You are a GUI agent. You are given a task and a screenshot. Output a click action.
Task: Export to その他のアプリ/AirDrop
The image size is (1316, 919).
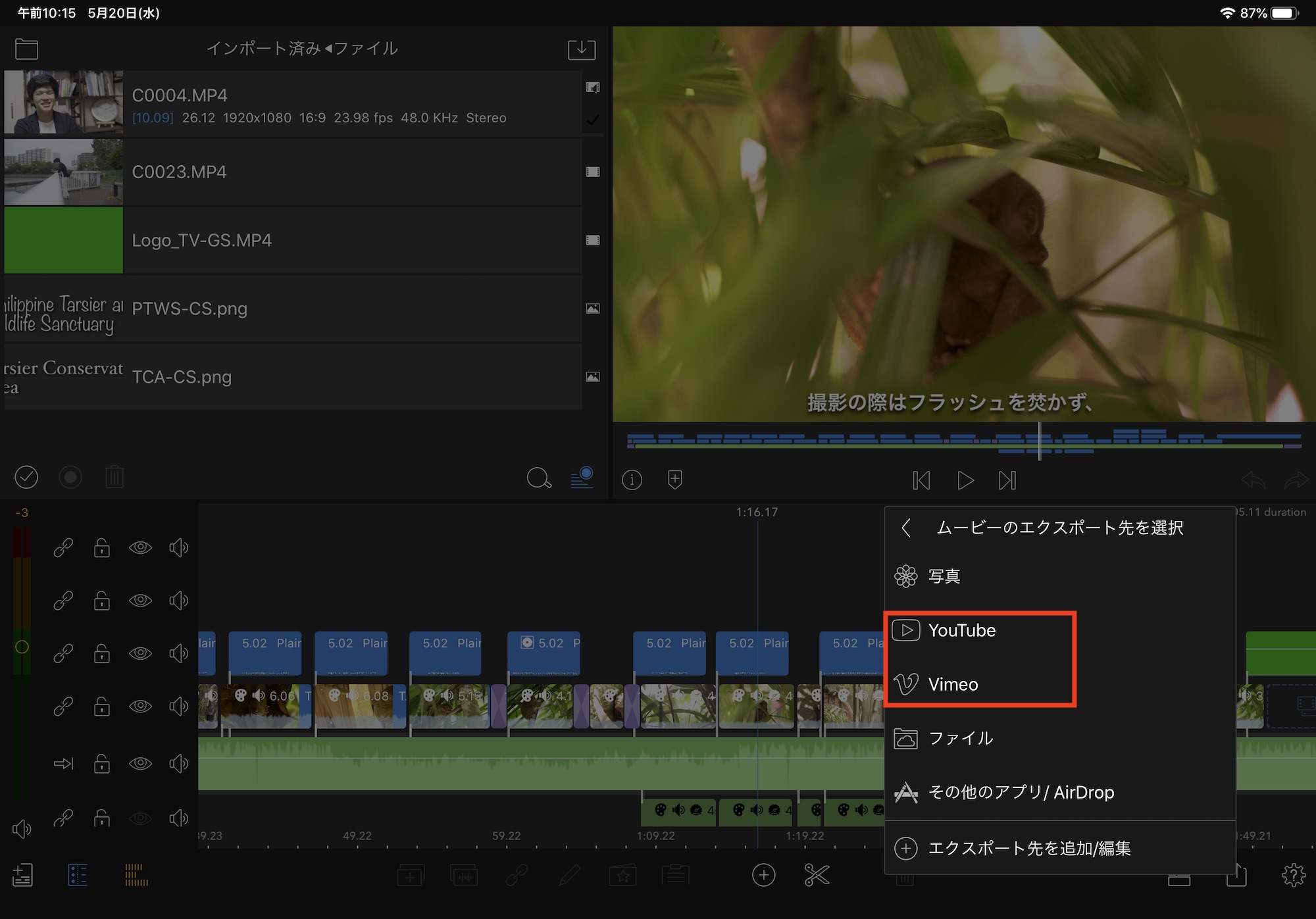[x=1021, y=792]
